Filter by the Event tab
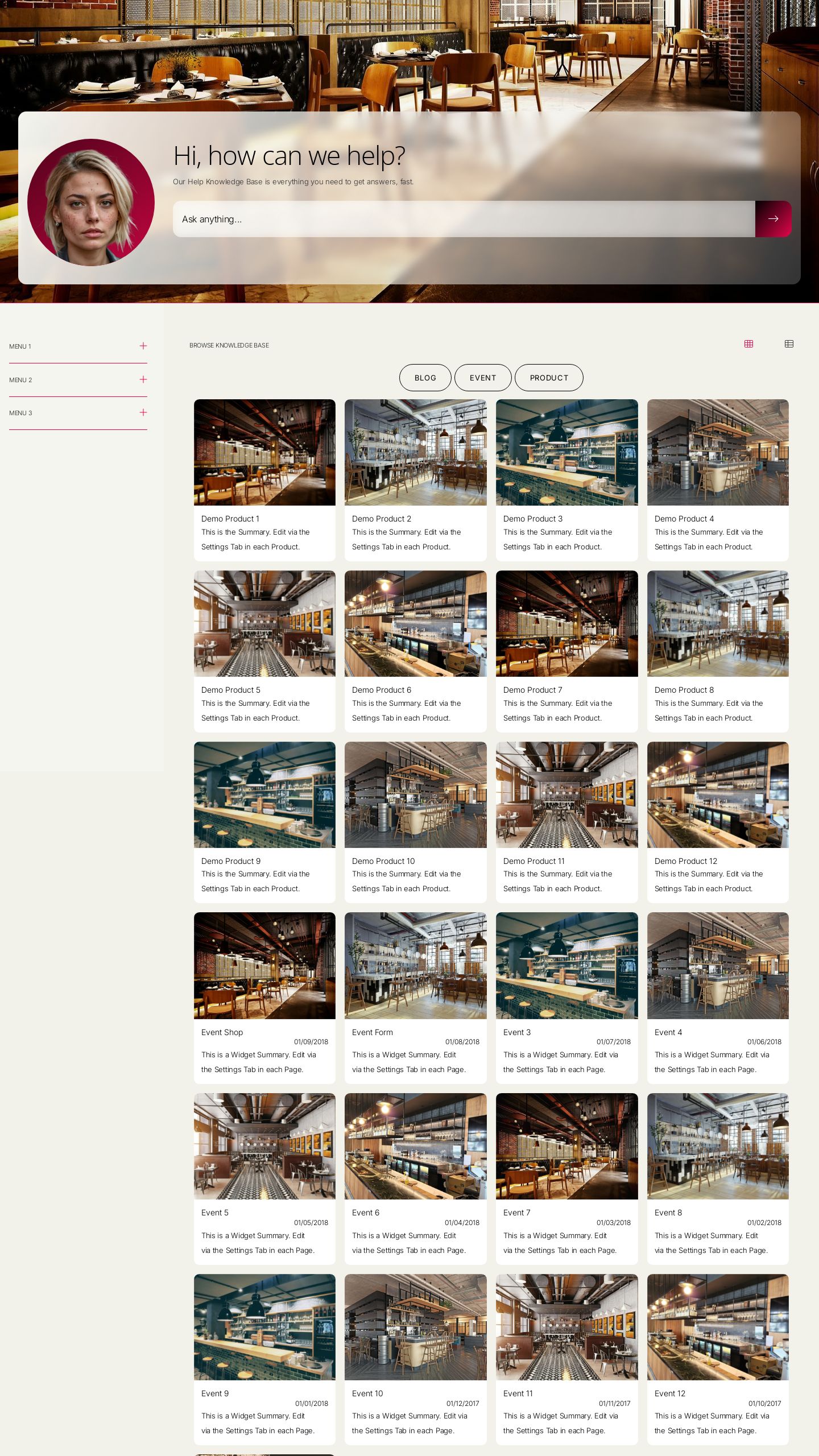The width and height of the screenshot is (819, 1456). pyautogui.click(x=483, y=378)
